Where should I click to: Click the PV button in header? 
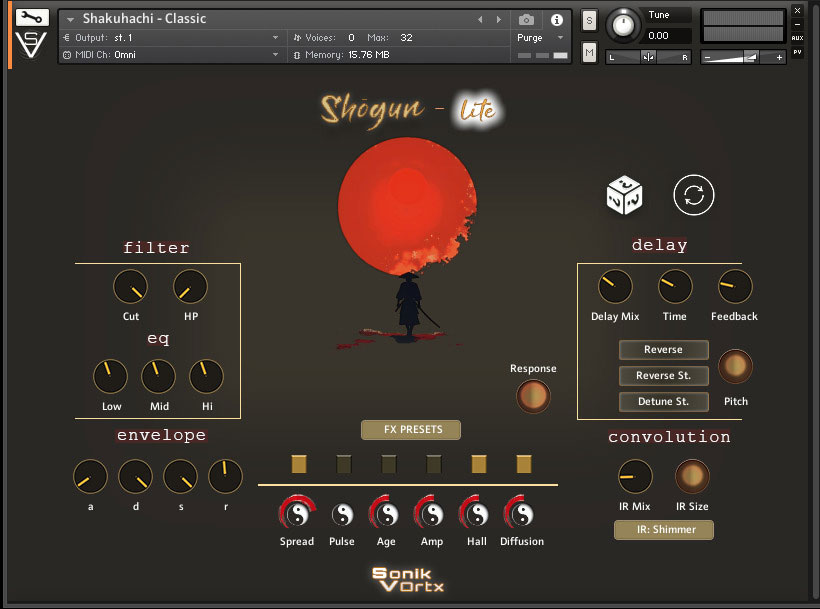coord(797,52)
